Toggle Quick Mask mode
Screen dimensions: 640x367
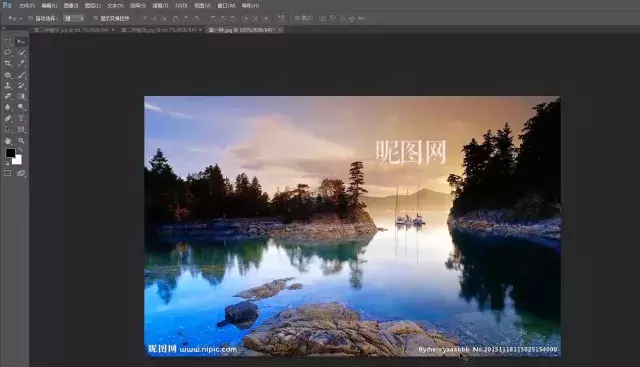point(8,173)
